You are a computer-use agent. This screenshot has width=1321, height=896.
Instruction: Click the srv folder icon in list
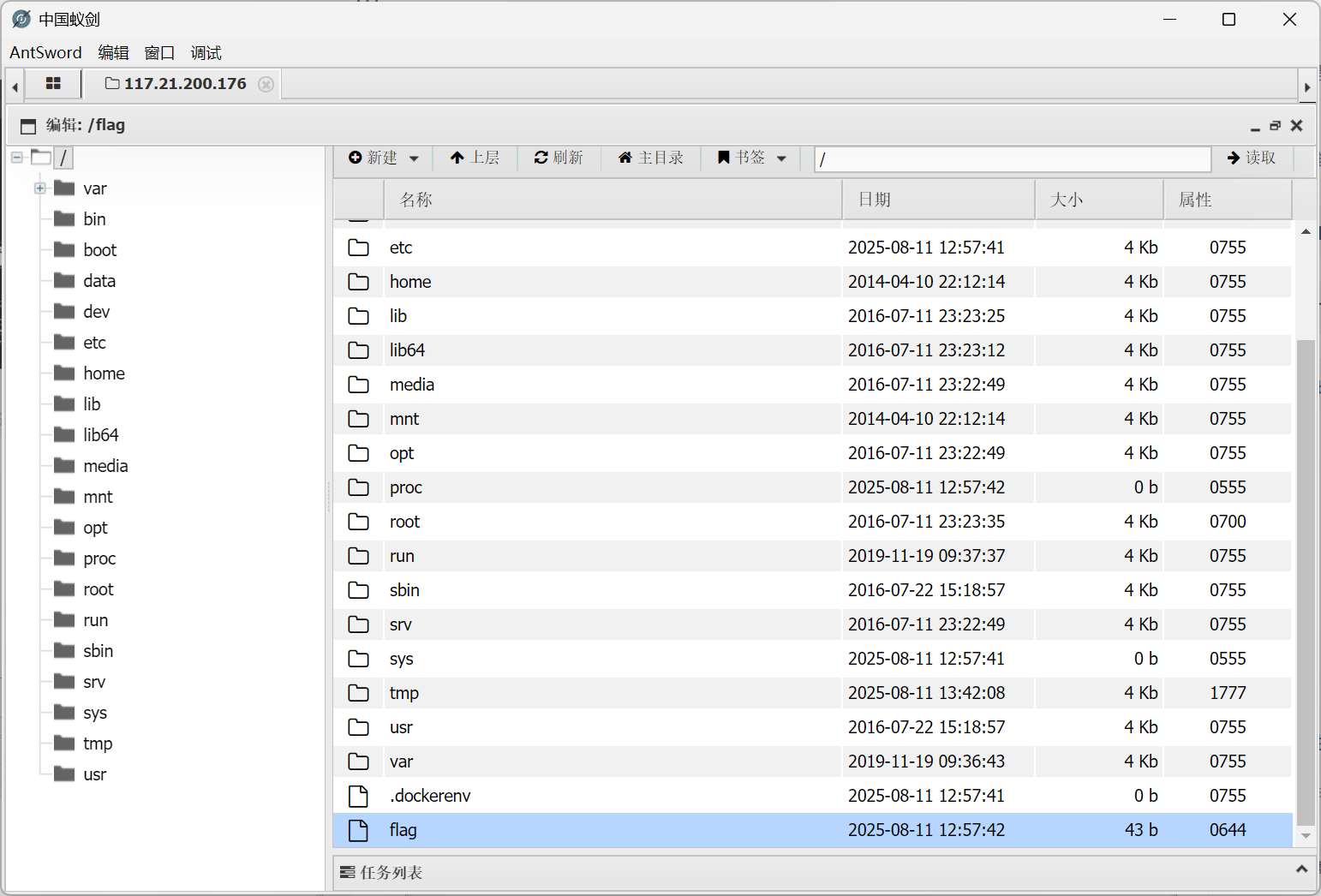tap(358, 624)
